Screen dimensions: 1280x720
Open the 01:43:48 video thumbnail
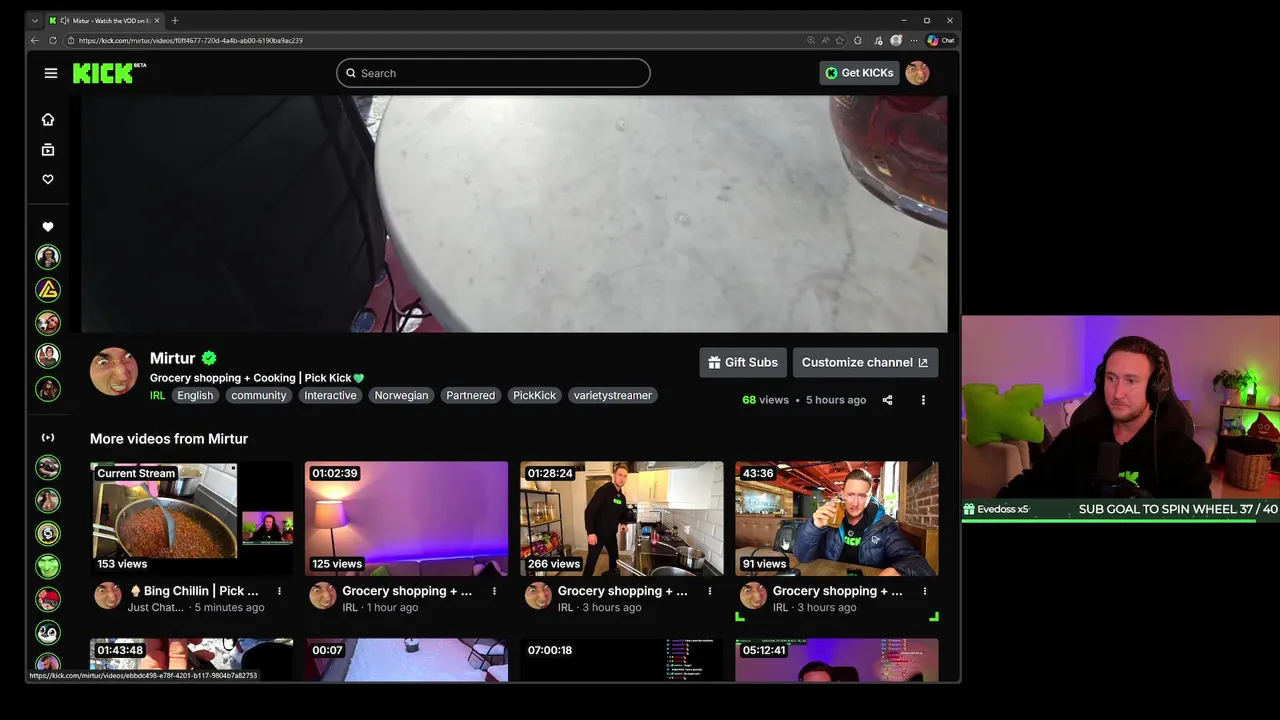(x=191, y=660)
